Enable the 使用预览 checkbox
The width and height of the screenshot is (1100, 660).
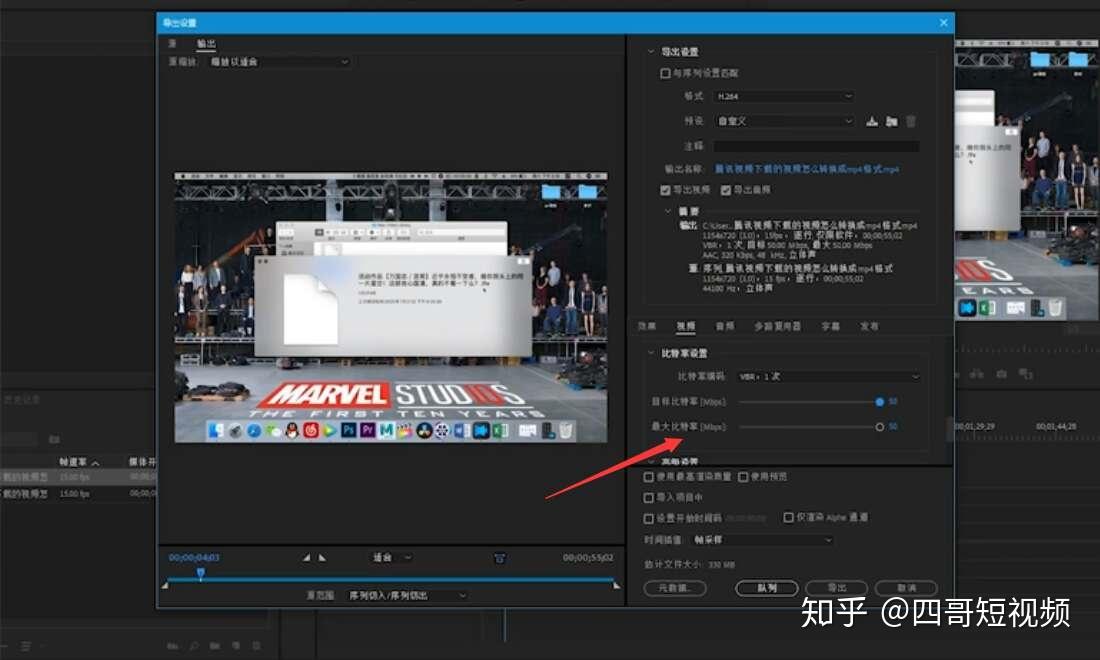(743, 477)
